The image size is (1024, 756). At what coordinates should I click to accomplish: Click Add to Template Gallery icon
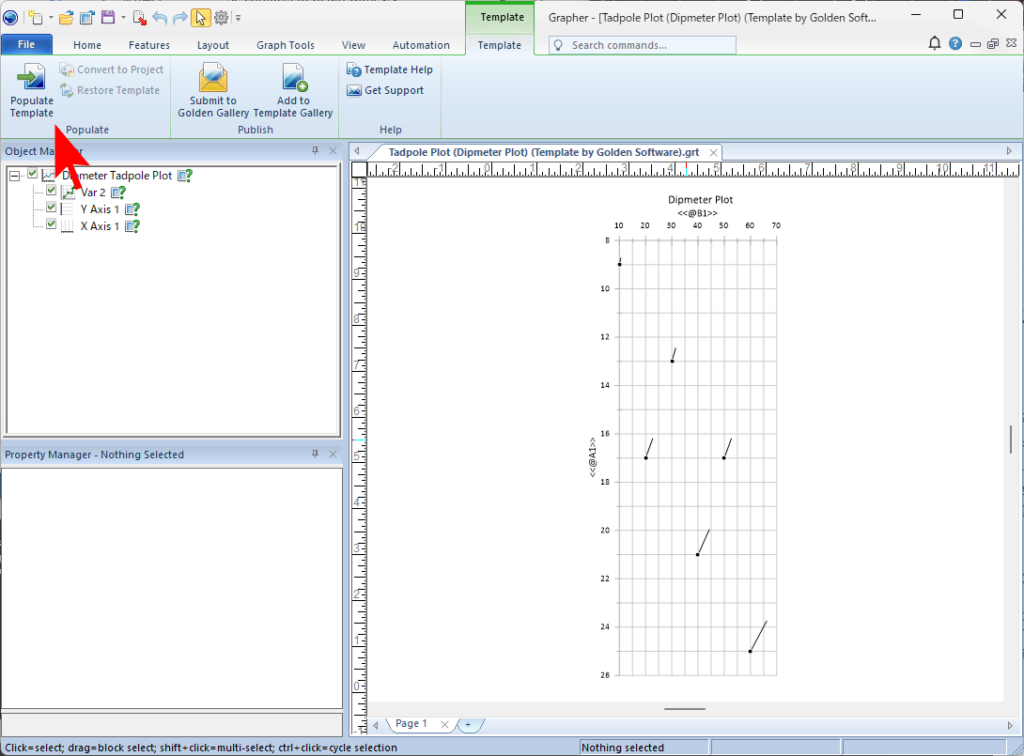point(293,78)
